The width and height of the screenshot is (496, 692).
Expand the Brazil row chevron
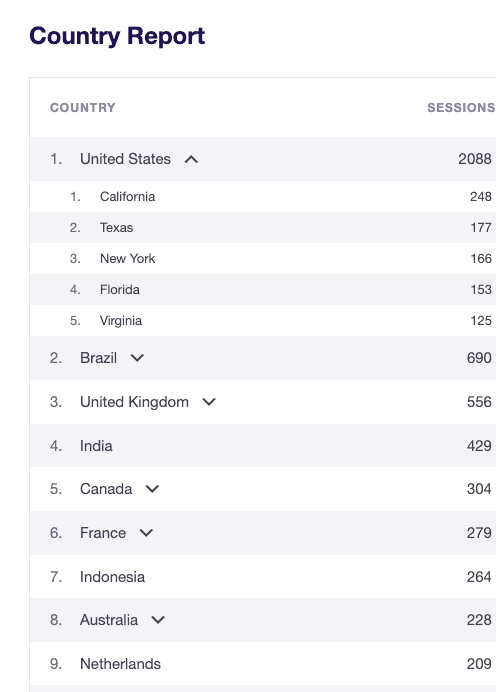[x=137, y=358]
